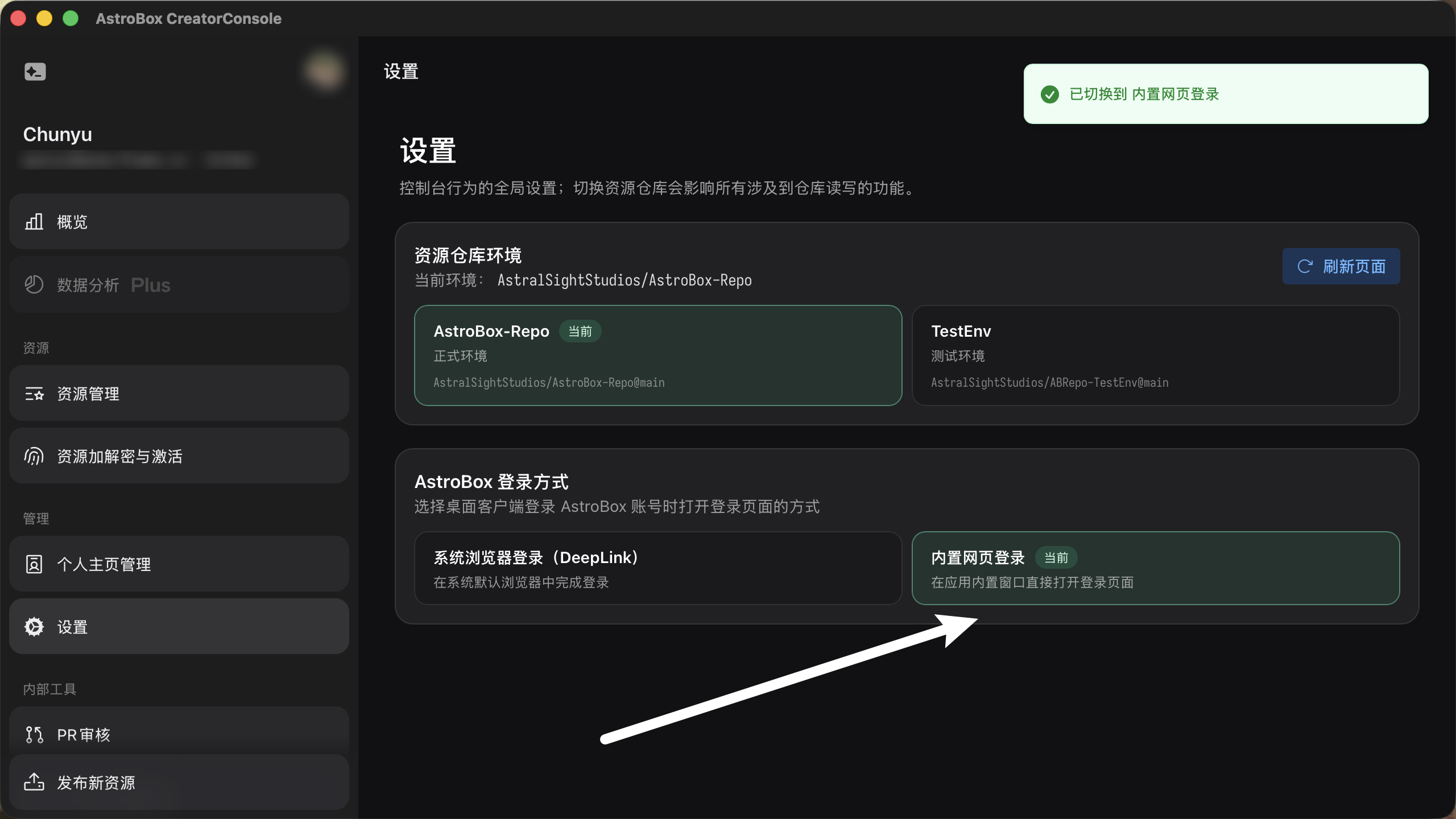Click the Plus badge next to 数据分析
Viewport: 1456px width, 819px height.
click(151, 285)
